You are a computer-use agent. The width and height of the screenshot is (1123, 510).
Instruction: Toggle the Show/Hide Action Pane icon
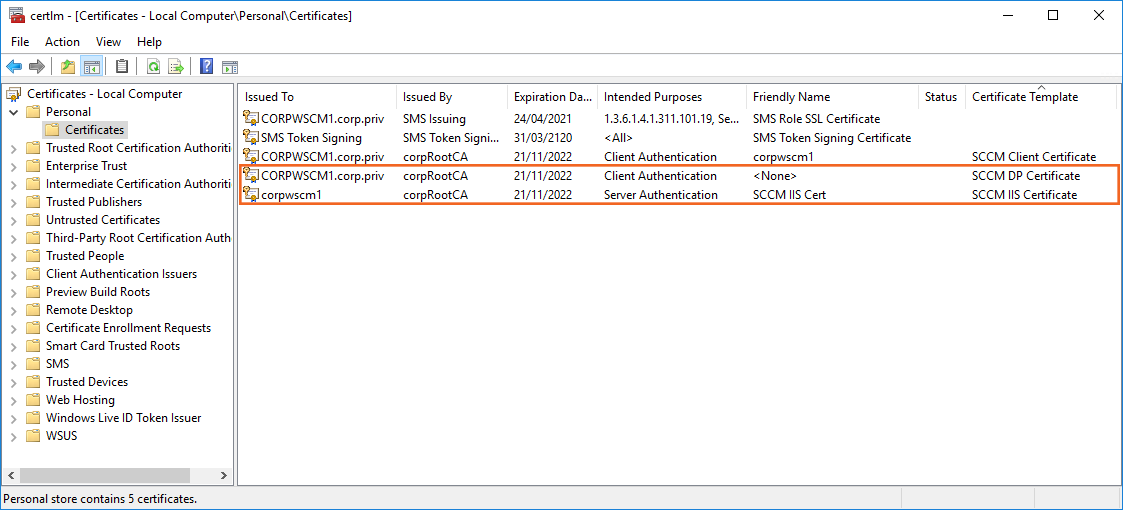point(230,67)
